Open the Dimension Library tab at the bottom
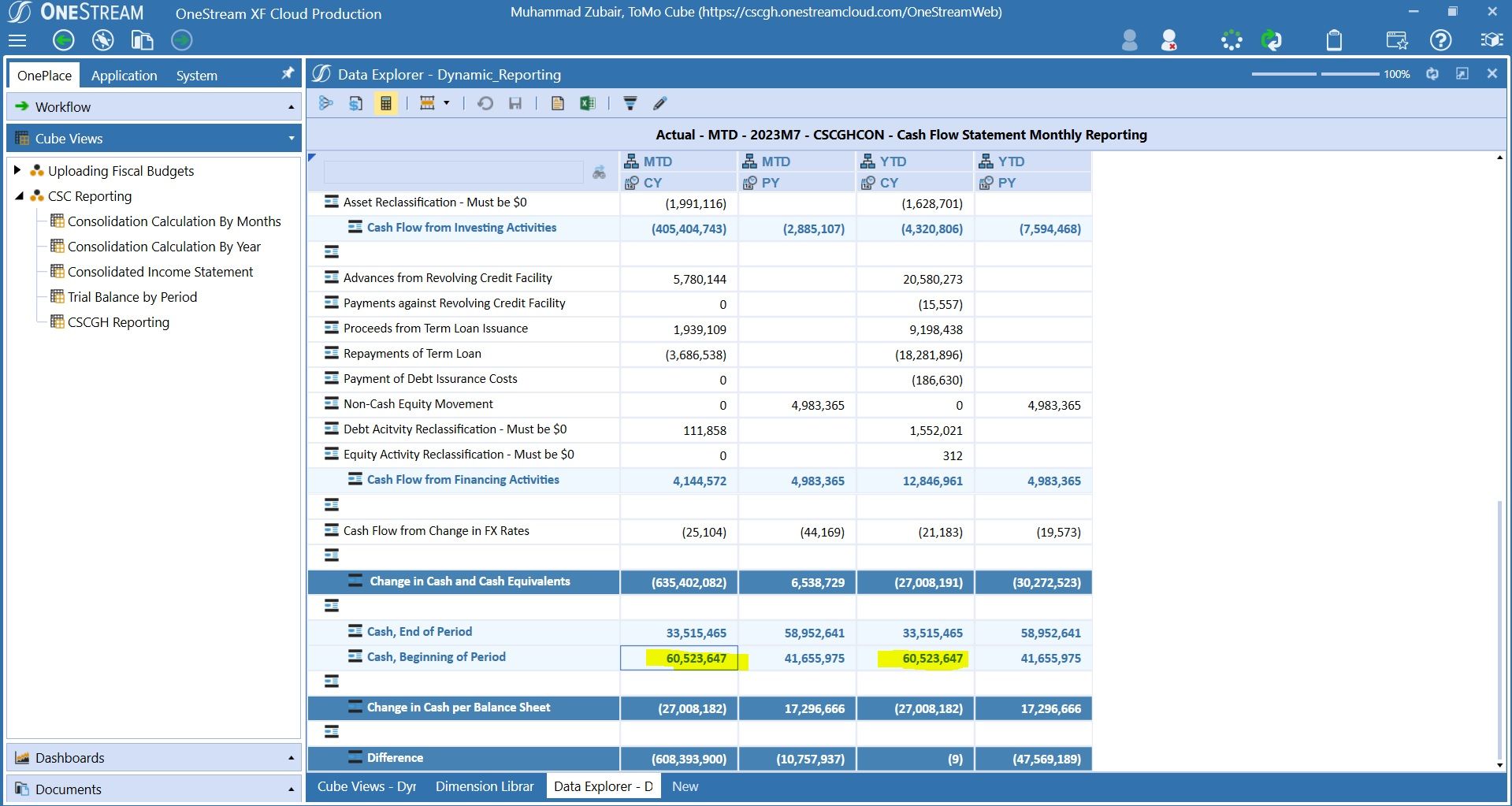 [484, 786]
